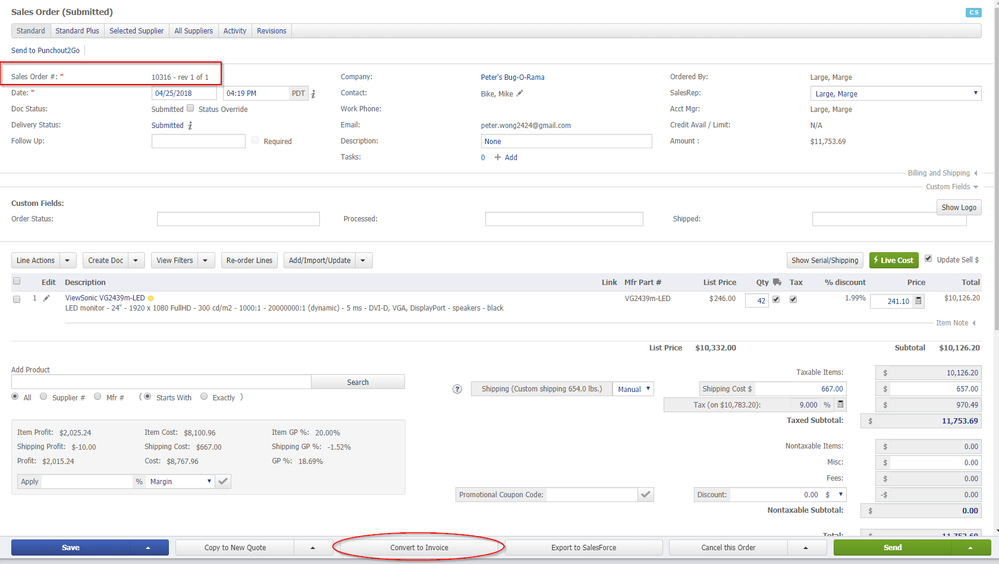
Task: Click the tax rate calculator icon
Action: tap(840, 405)
